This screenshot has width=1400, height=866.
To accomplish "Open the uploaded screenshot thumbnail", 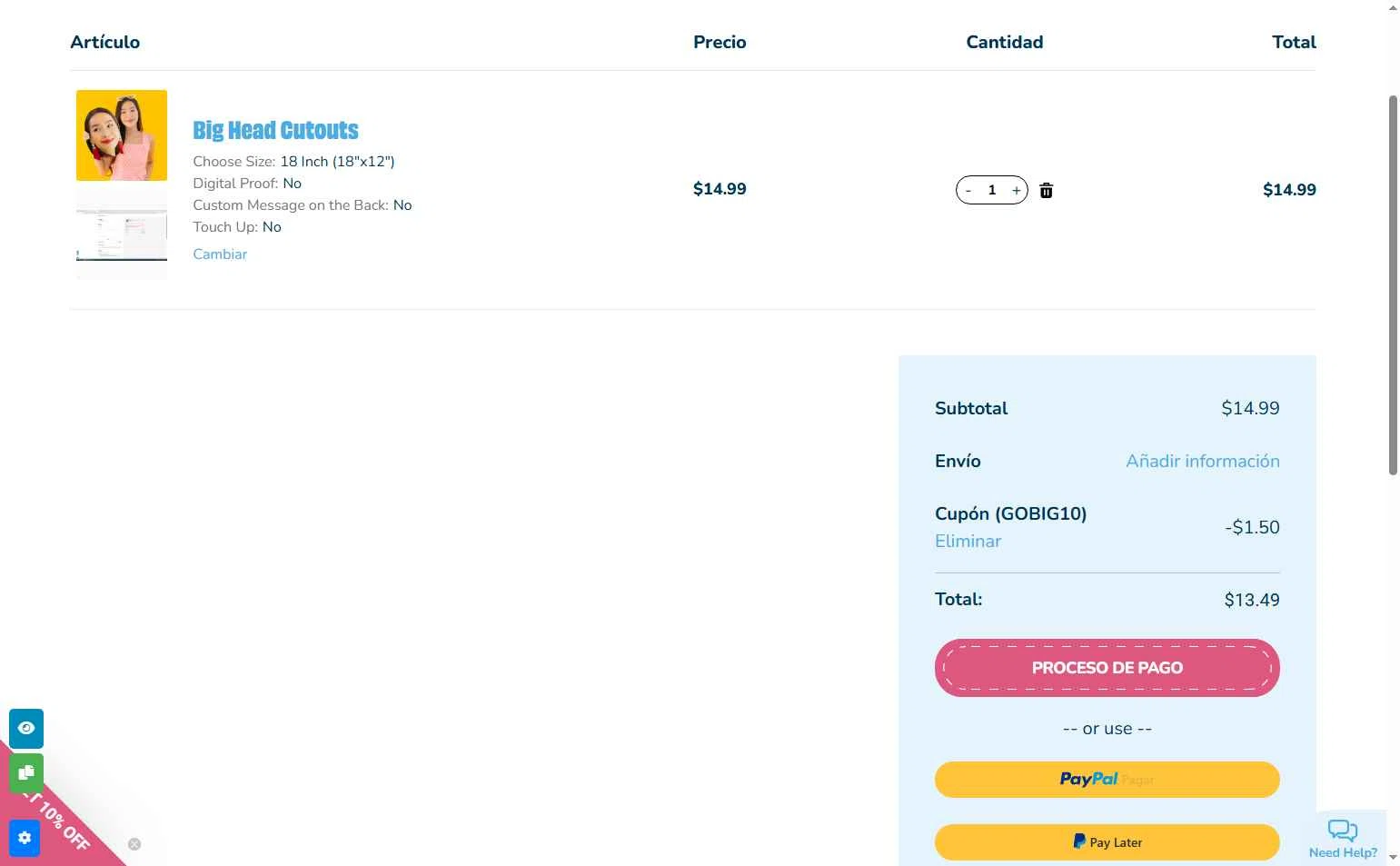I will coord(122,234).
